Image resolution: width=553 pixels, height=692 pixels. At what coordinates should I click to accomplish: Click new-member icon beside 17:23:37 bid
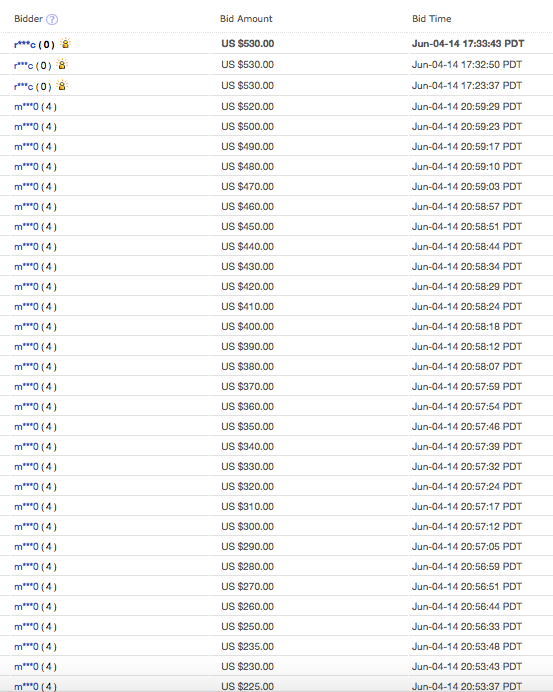[x=62, y=85]
